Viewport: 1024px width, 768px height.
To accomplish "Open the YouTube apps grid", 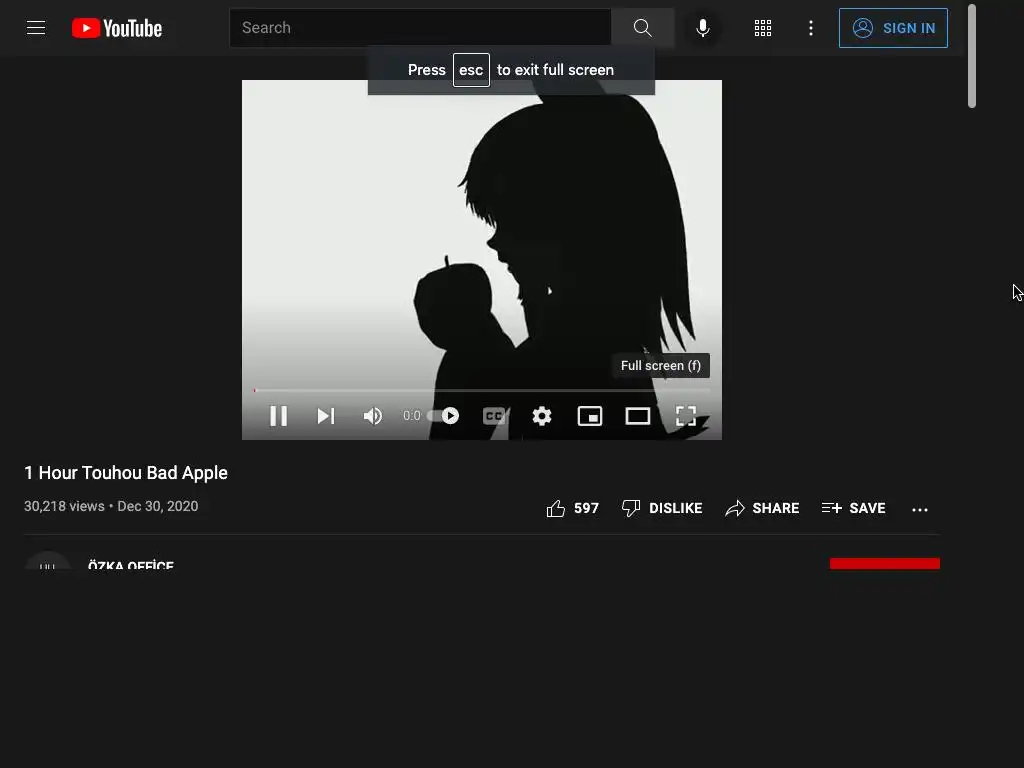I will (x=763, y=28).
